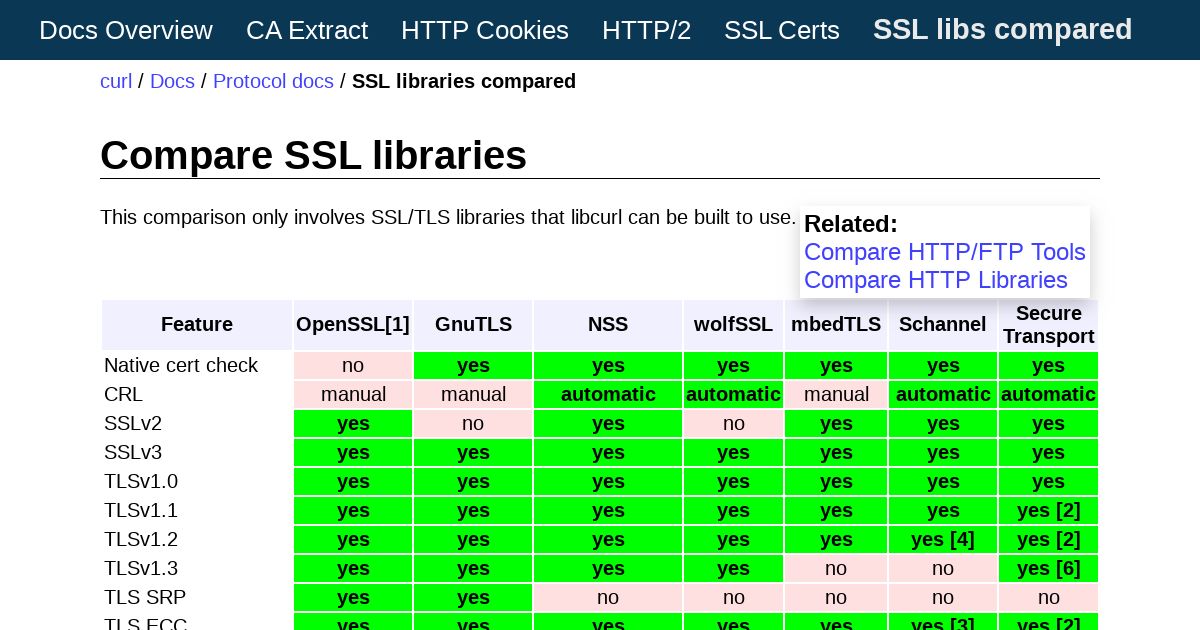Click OpenSSL 'yes' cell in SSLv2 row
The height and width of the screenshot is (630, 1200).
point(353,423)
